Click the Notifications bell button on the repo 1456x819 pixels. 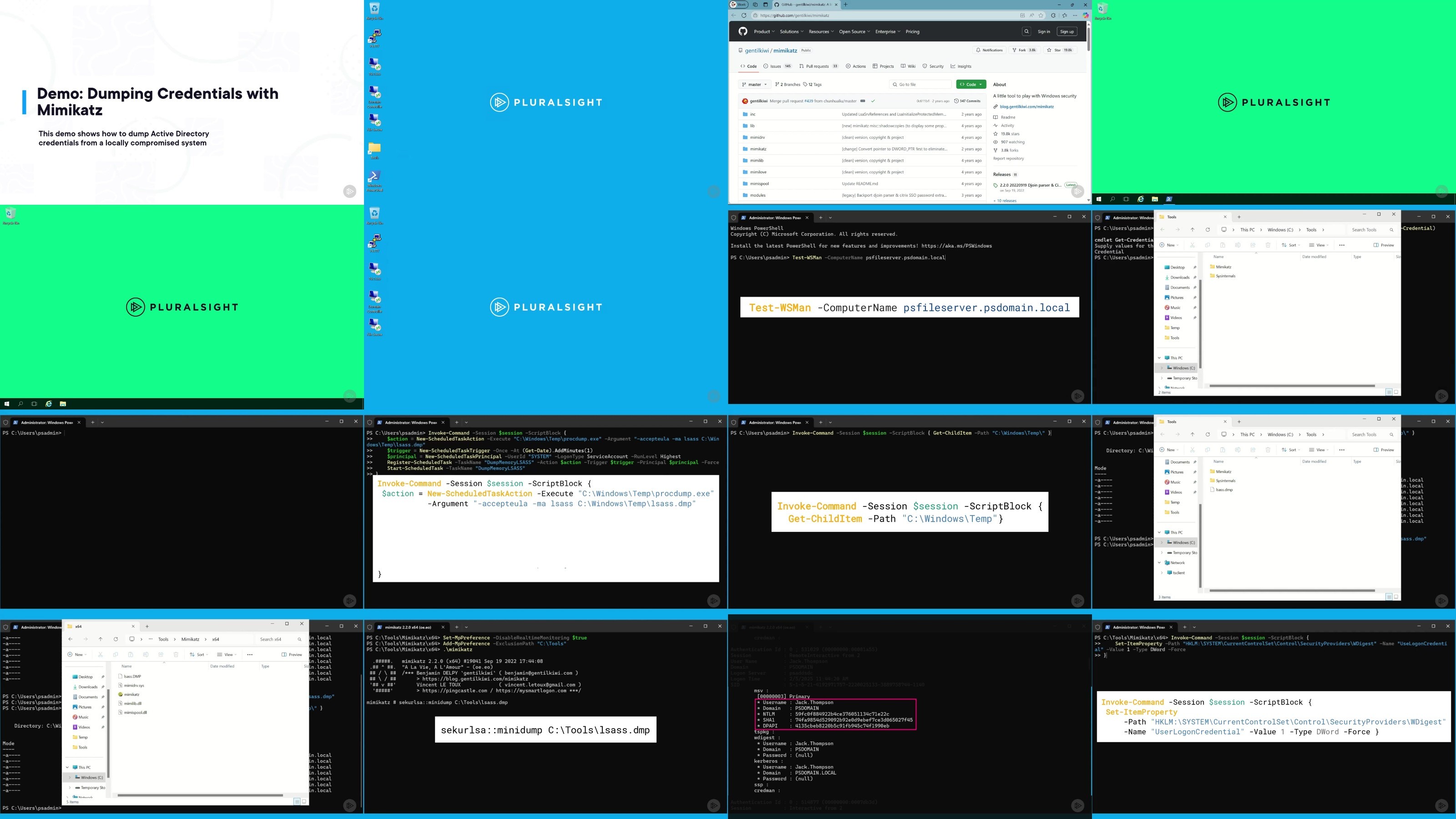[x=989, y=51]
